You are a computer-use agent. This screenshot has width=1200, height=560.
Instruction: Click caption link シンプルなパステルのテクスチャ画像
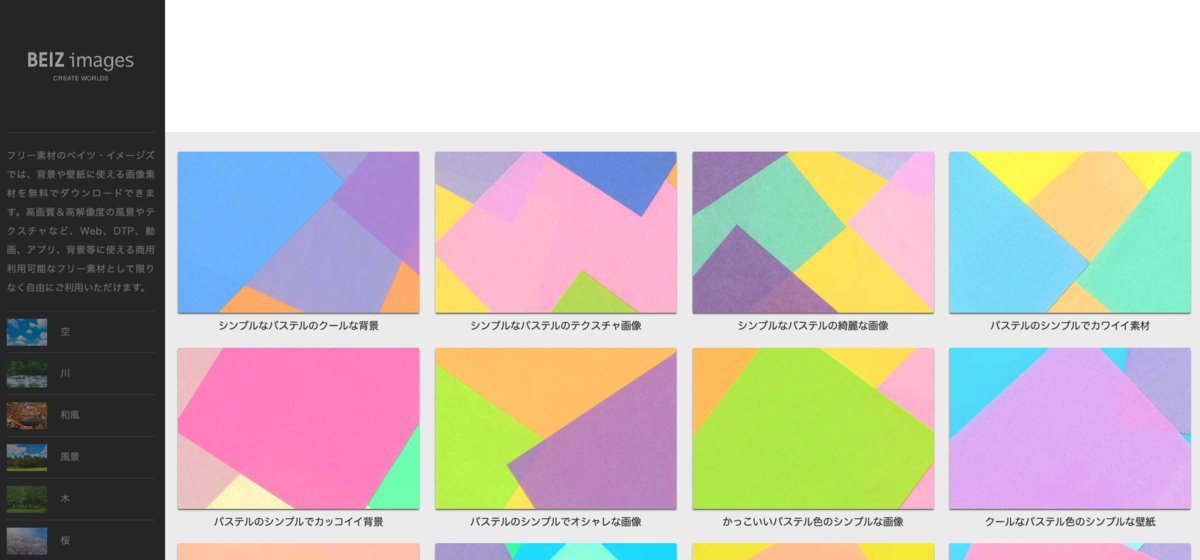click(556, 326)
